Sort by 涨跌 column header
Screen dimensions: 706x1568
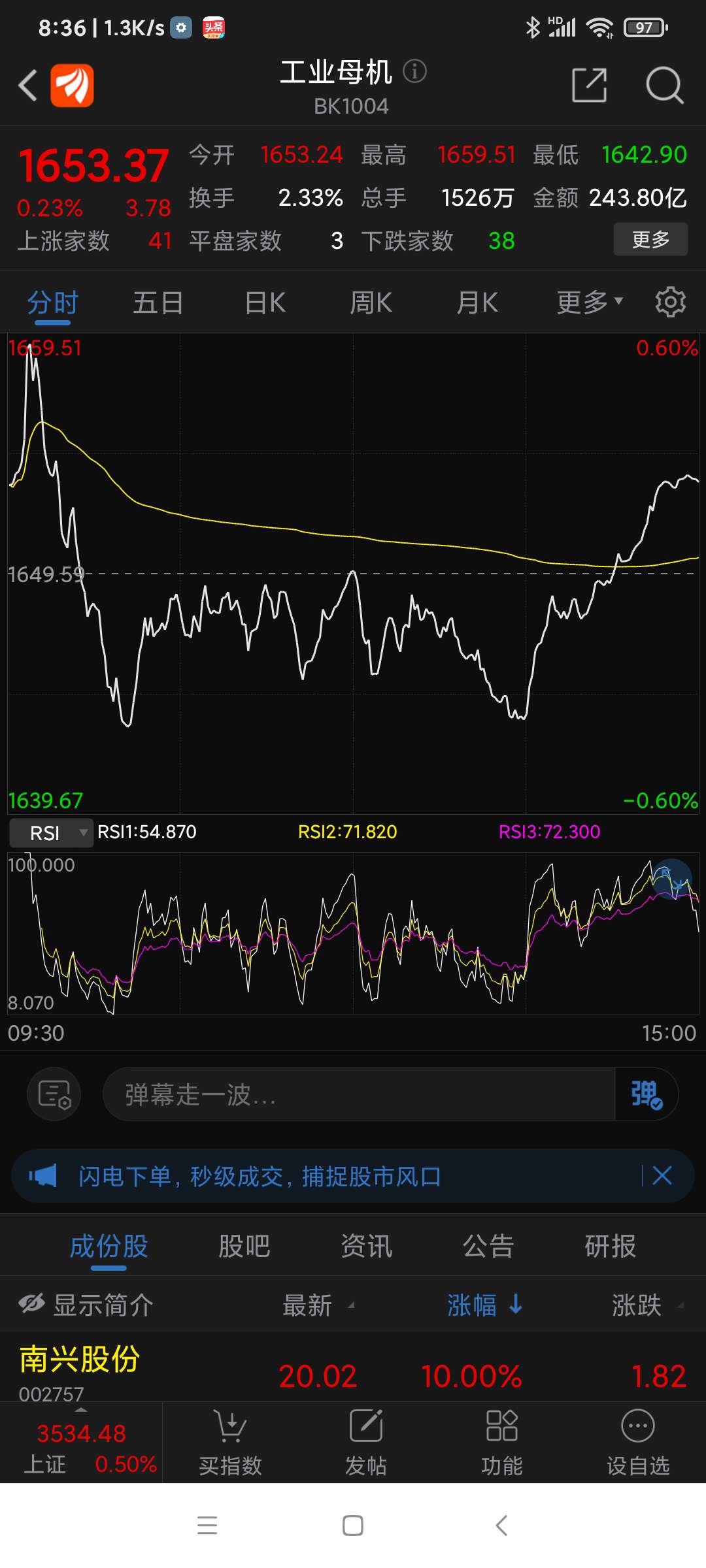pos(648,1305)
